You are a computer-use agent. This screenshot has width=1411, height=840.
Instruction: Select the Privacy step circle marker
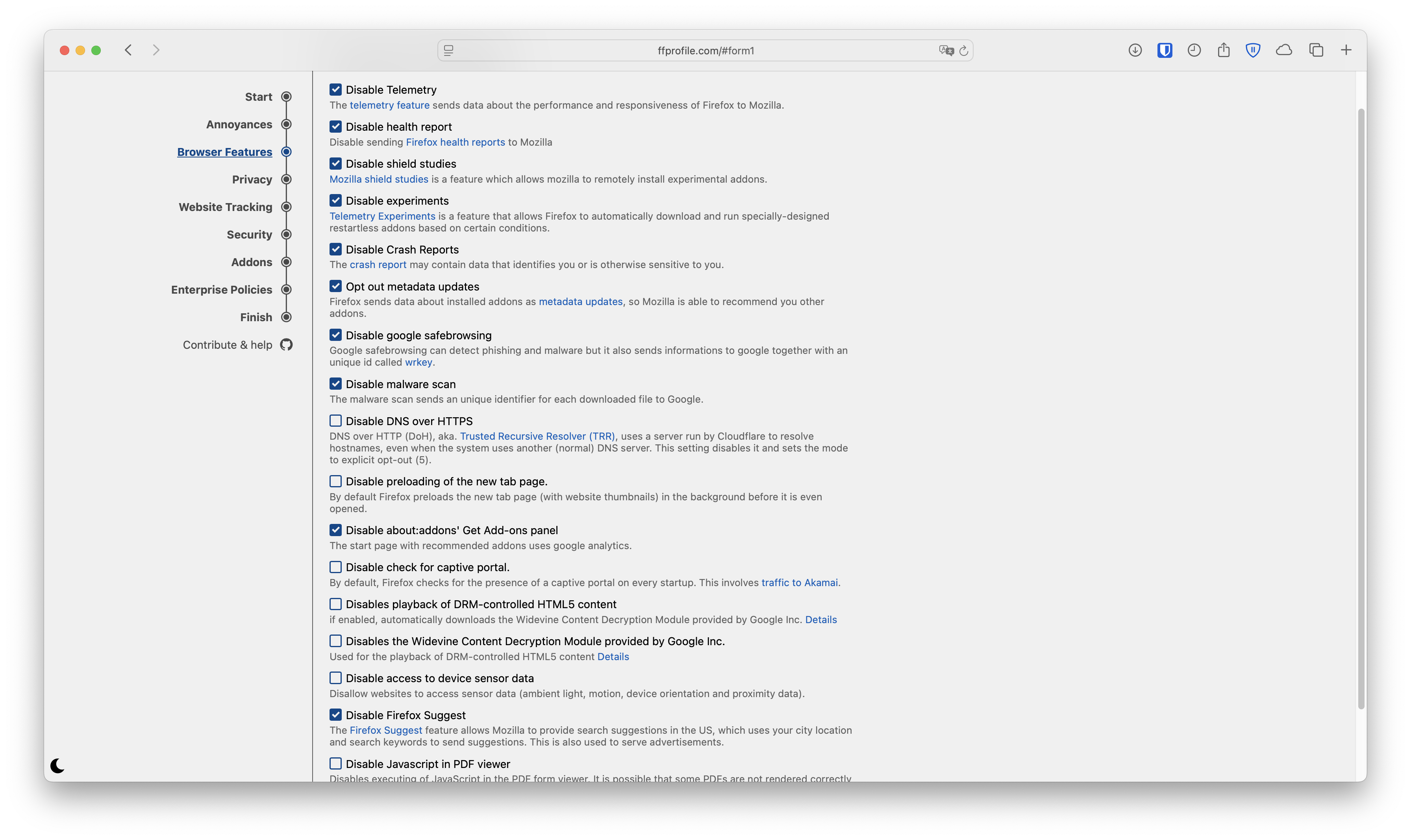click(x=286, y=179)
